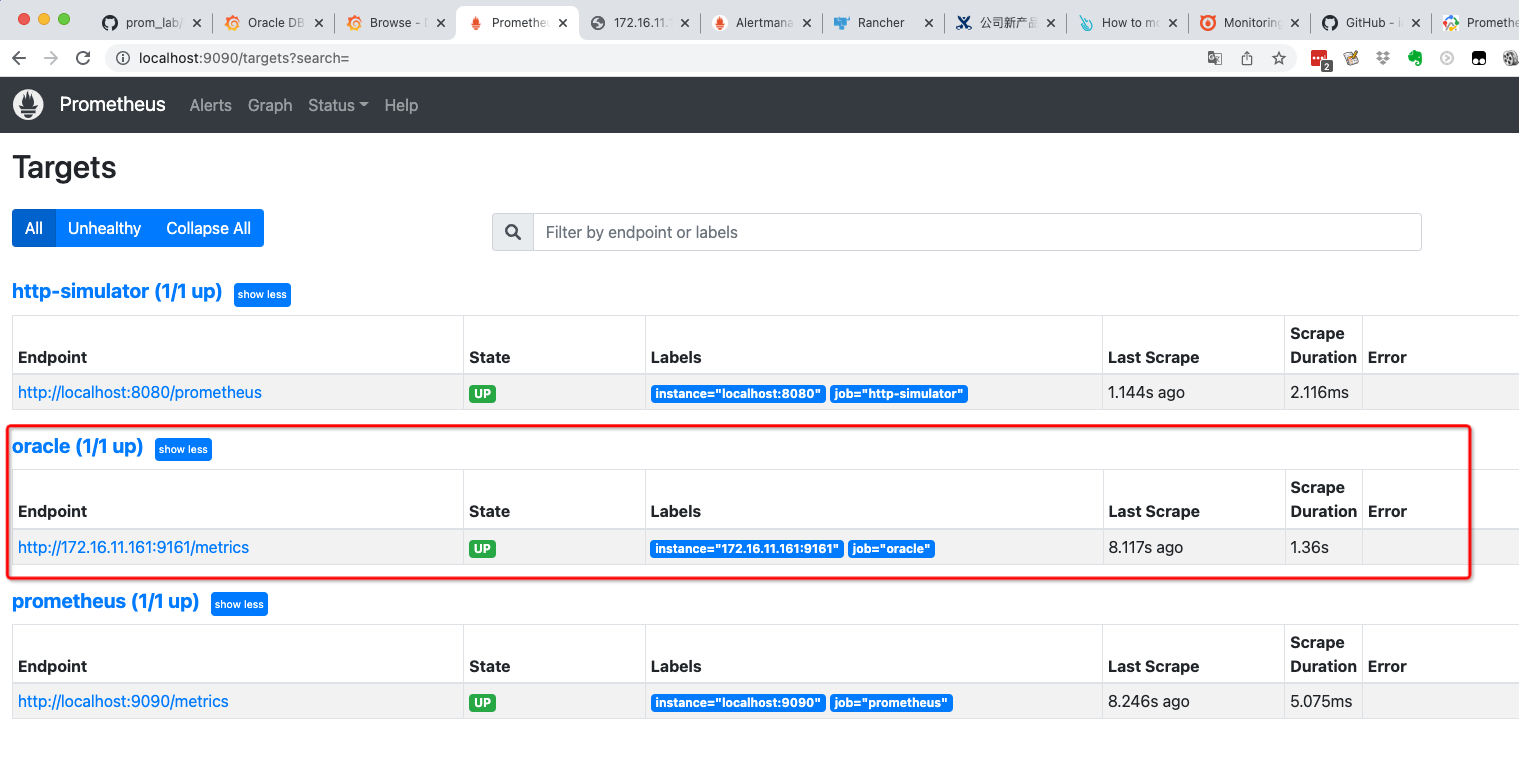
Task: Open the translate page icon
Action: tap(1215, 58)
